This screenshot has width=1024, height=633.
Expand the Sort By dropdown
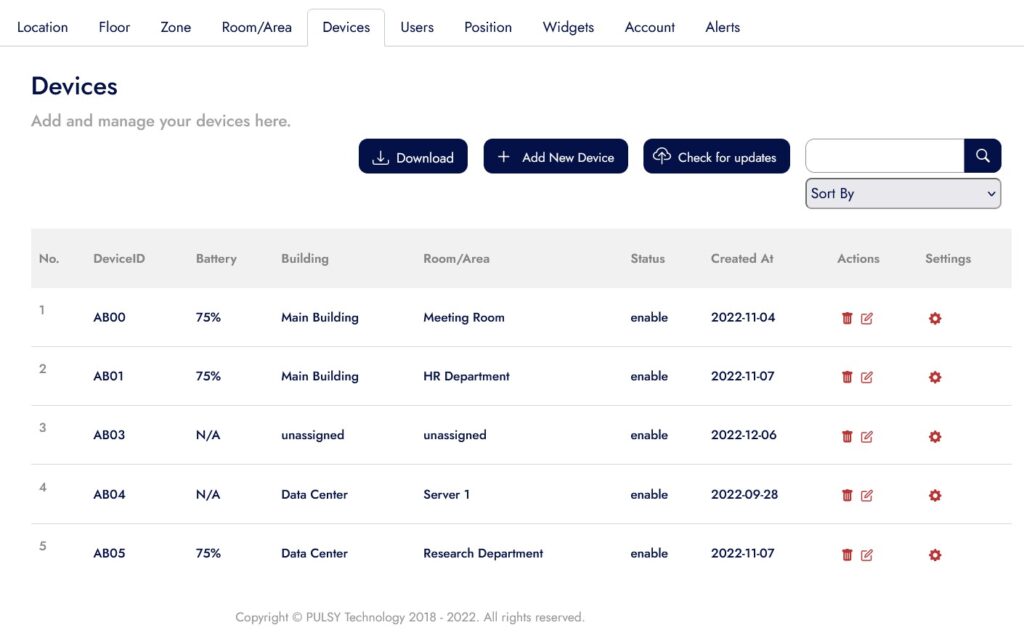[902, 194]
